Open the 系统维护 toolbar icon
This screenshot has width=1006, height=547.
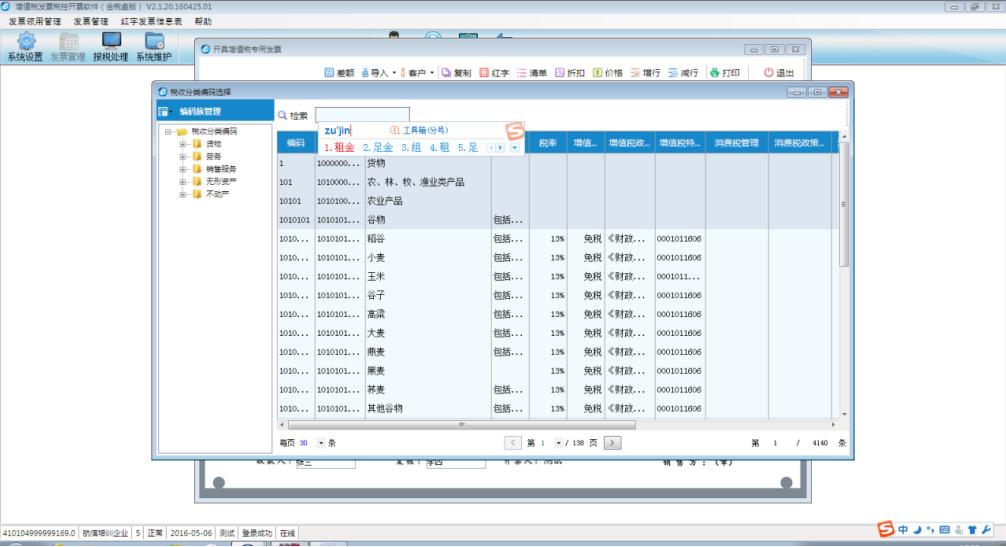[x=154, y=41]
